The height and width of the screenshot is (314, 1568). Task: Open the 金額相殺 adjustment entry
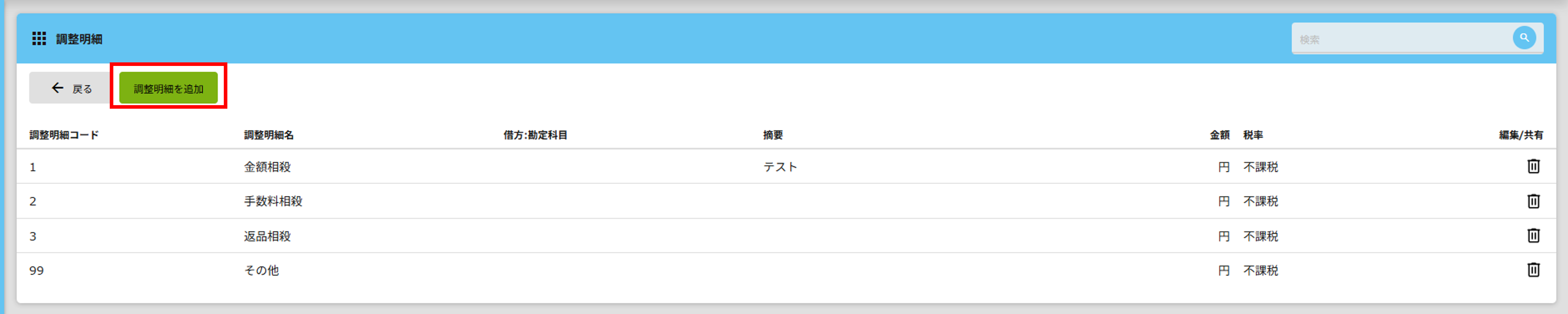tap(267, 167)
